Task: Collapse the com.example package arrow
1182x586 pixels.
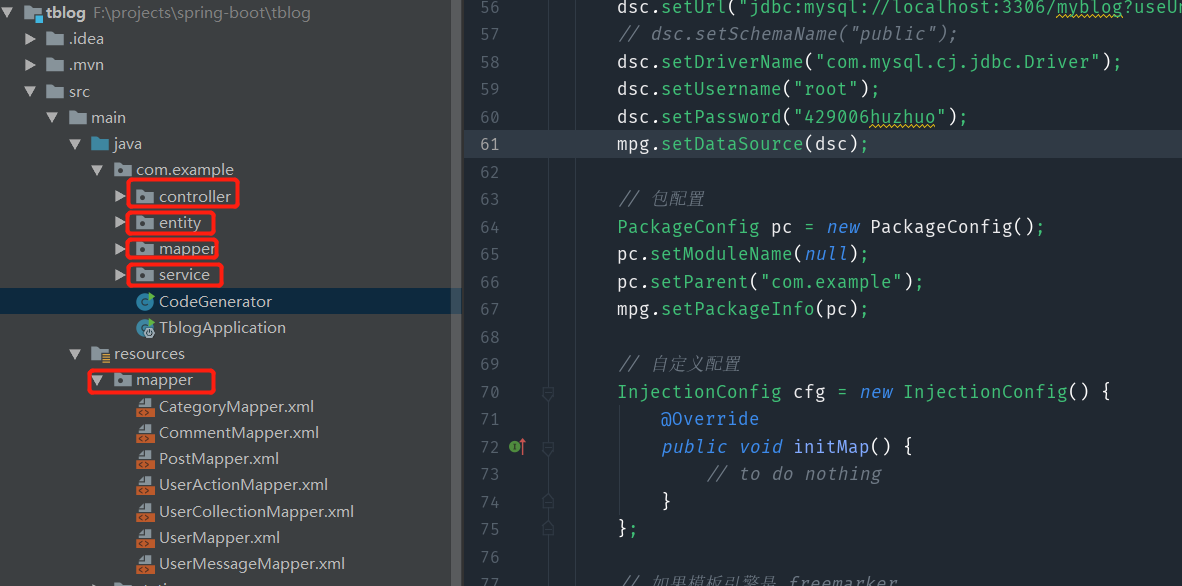Action: (x=97, y=170)
